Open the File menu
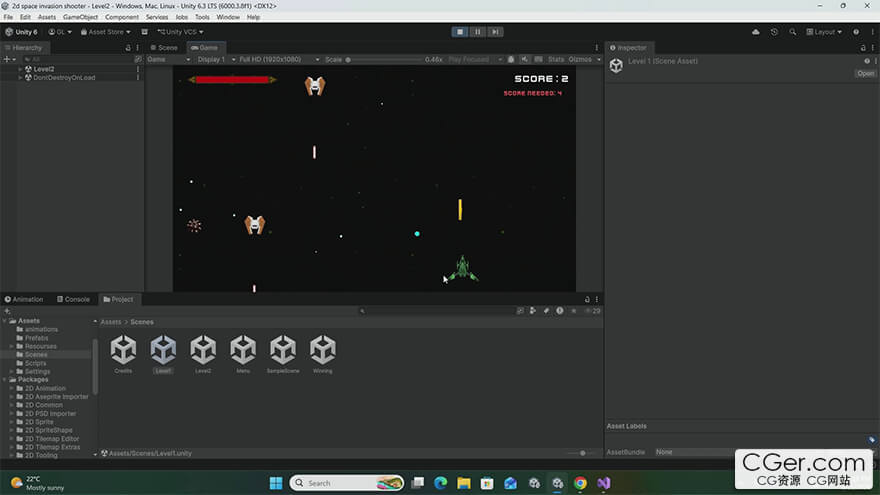This screenshot has height=495, width=880. click(x=8, y=17)
